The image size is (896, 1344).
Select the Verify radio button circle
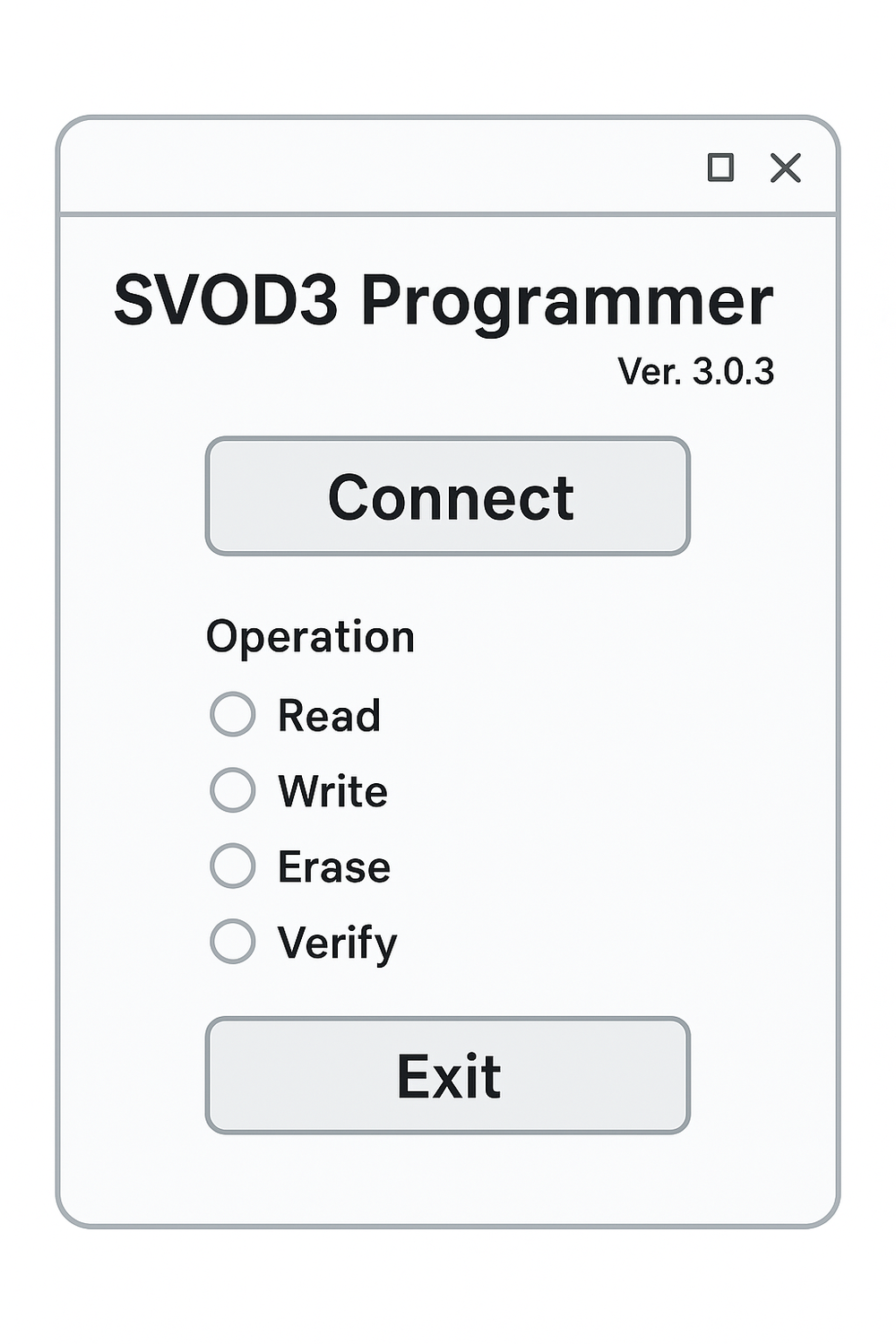point(233,941)
